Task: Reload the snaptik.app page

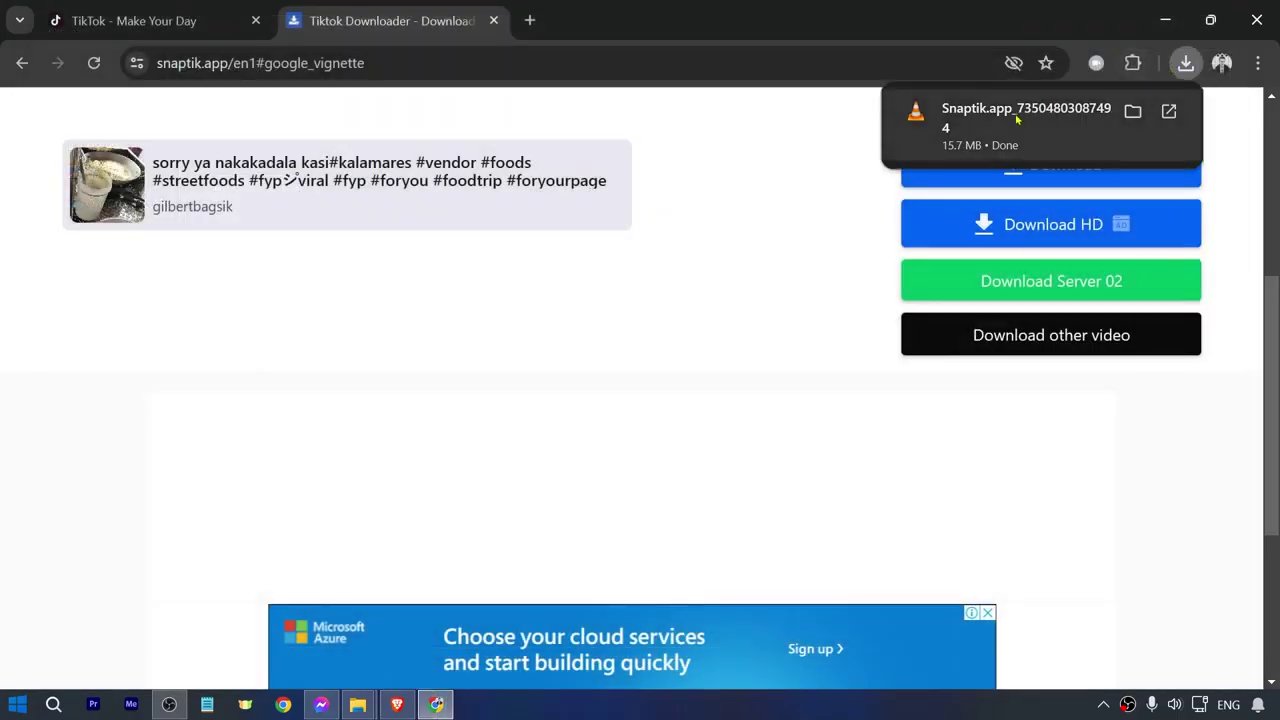Action: tap(94, 63)
